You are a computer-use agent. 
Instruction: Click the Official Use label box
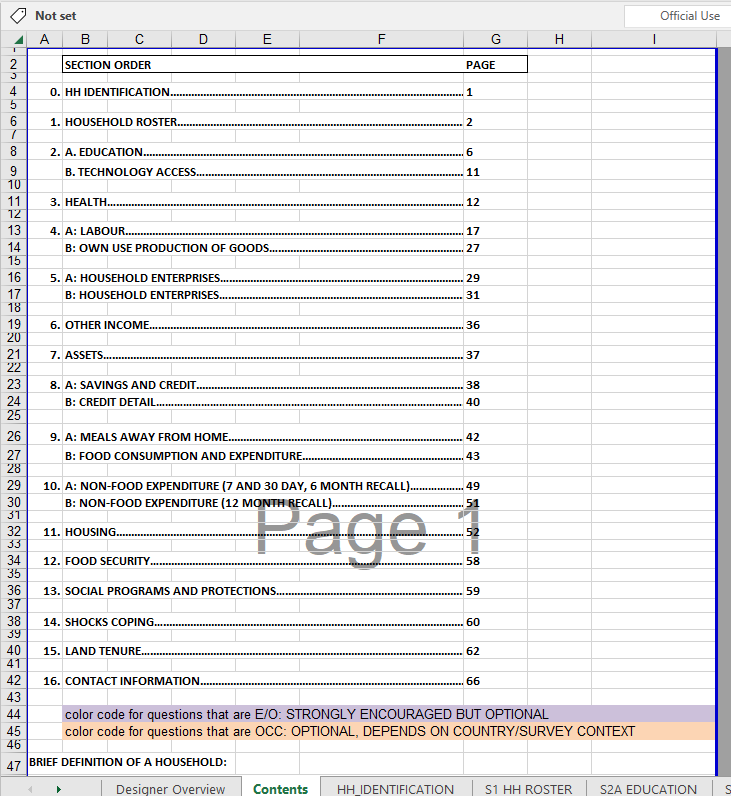(677, 16)
